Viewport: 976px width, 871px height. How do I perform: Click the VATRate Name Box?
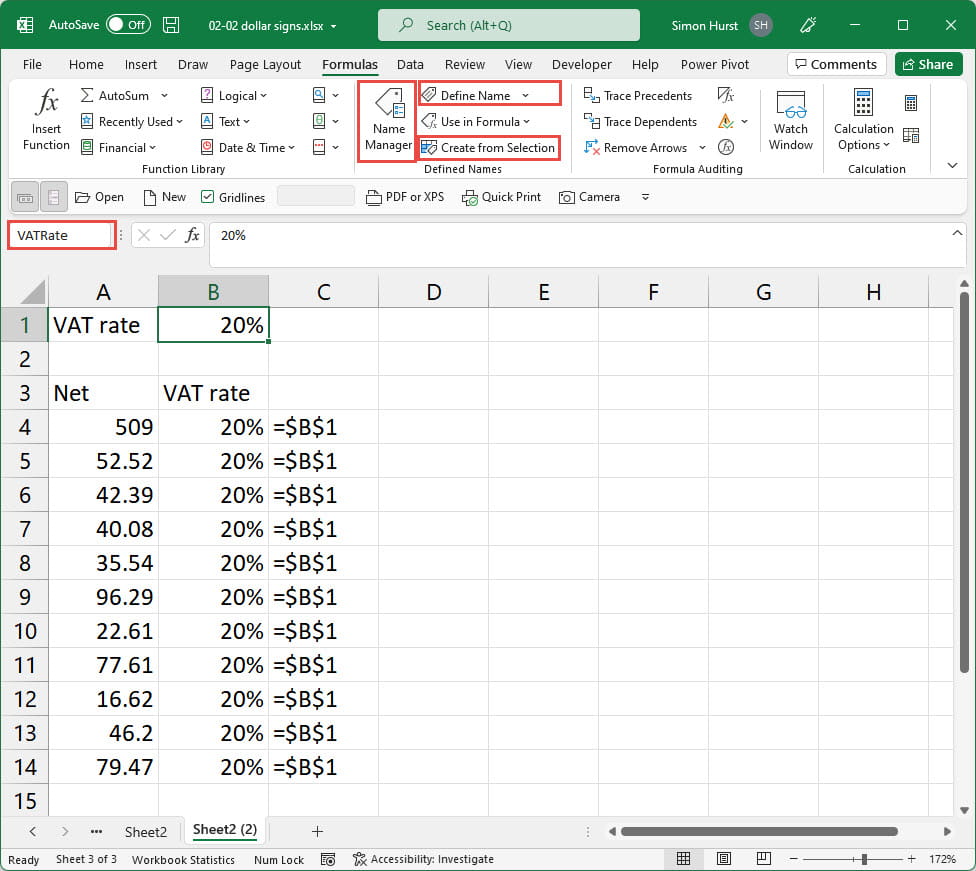coord(60,236)
